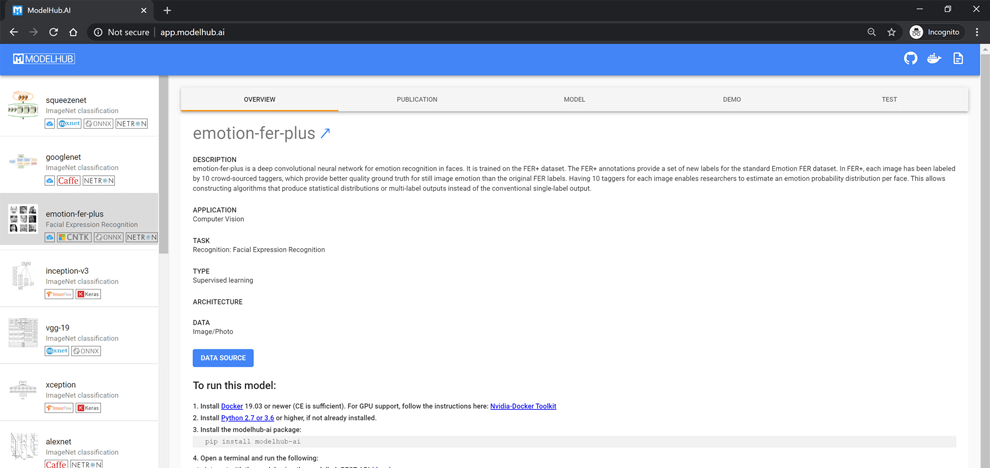Image resolution: width=990 pixels, height=468 pixels.
Task: Select xception model in sidebar
Action: coord(80,392)
